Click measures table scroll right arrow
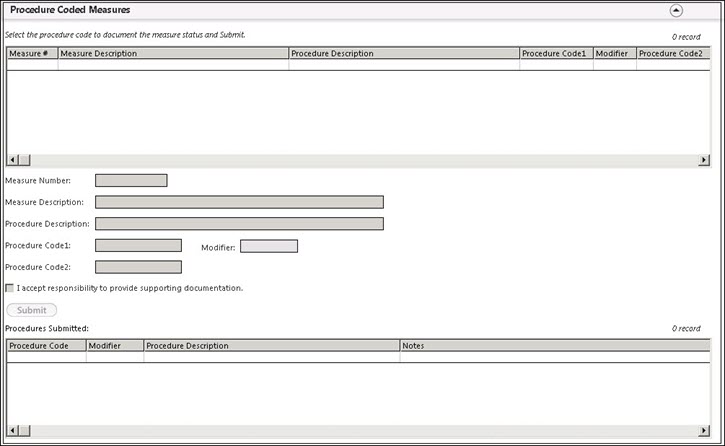725x446 pixels. 704,160
